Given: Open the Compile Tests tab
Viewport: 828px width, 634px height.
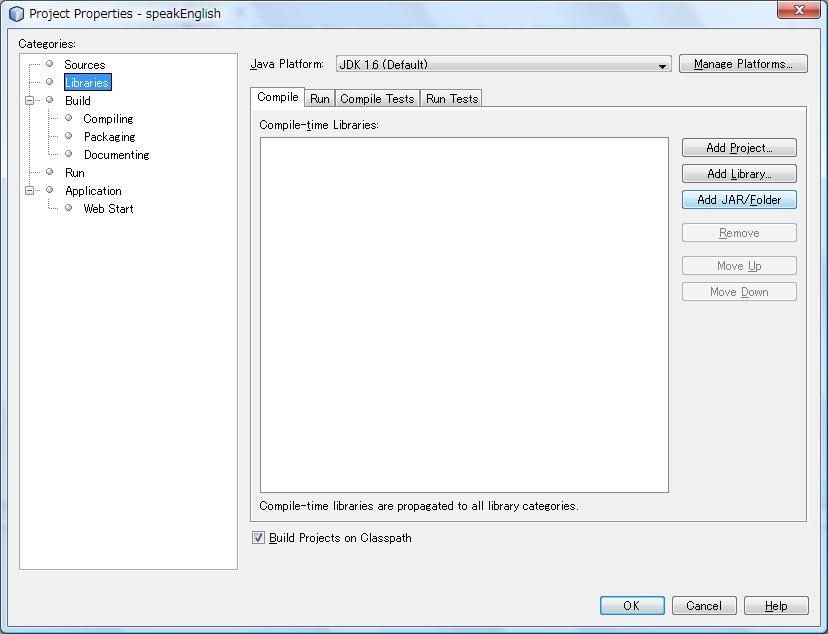Looking at the screenshot, I should 377,98.
